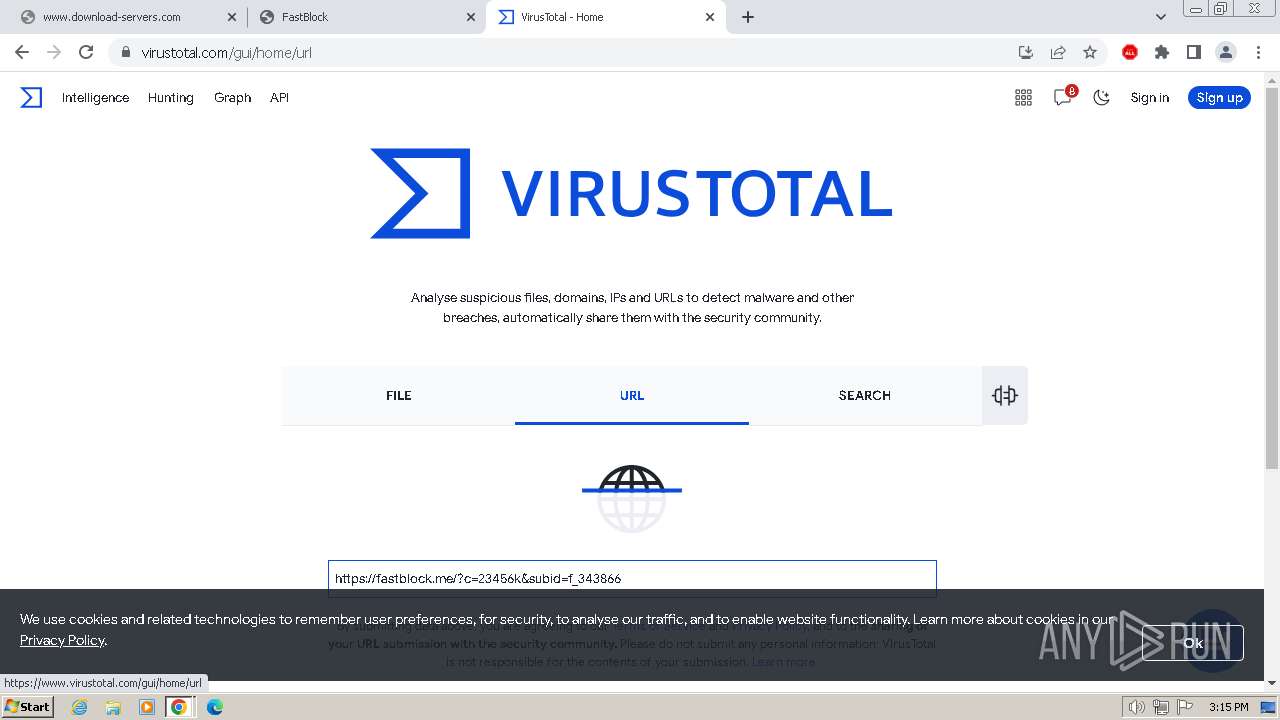The image size is (1280, 720).
Task: Reload the current page
Action: click(86, 52)
